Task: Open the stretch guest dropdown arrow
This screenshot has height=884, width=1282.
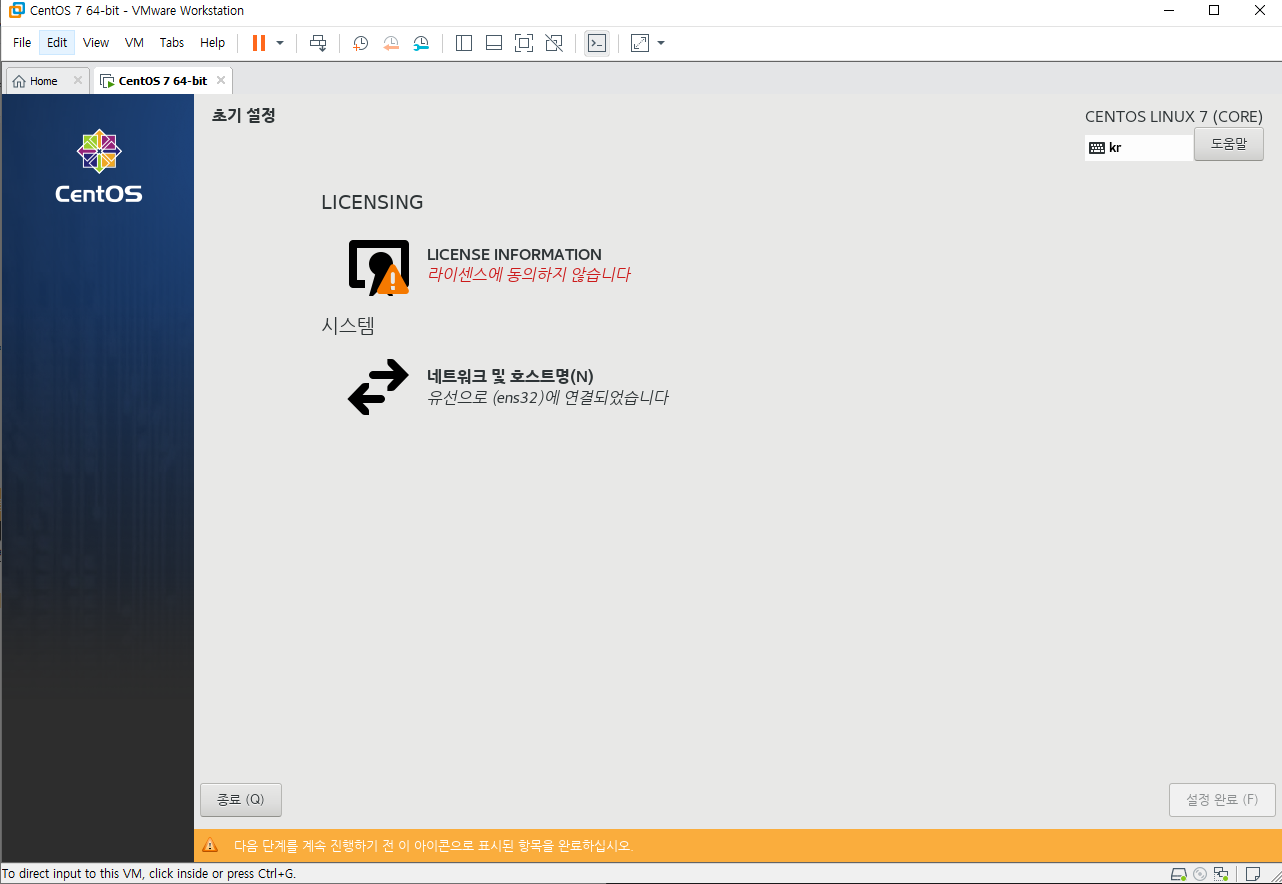Action: [x=661, y=43]
